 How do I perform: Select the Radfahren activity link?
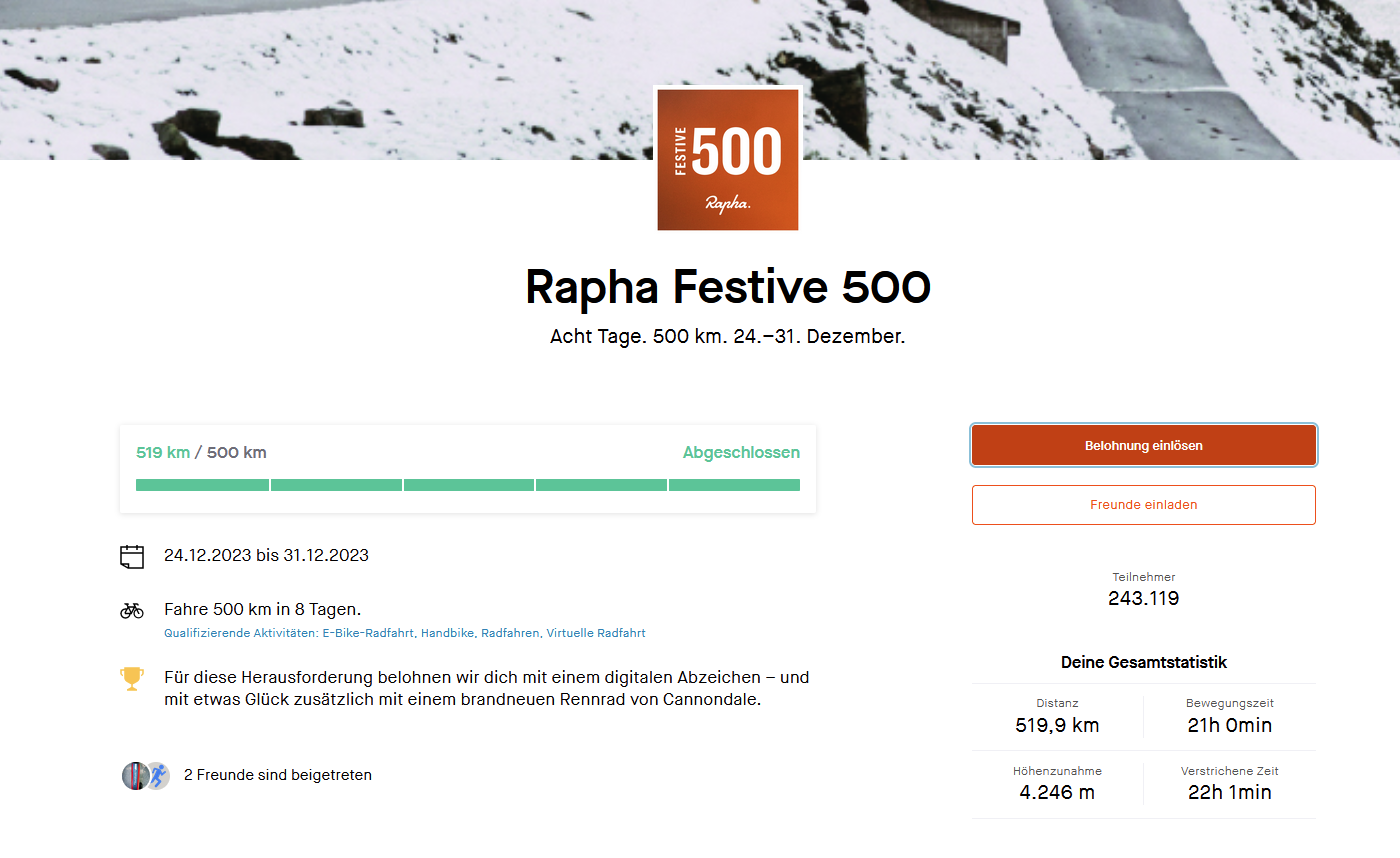coord(510,633)
